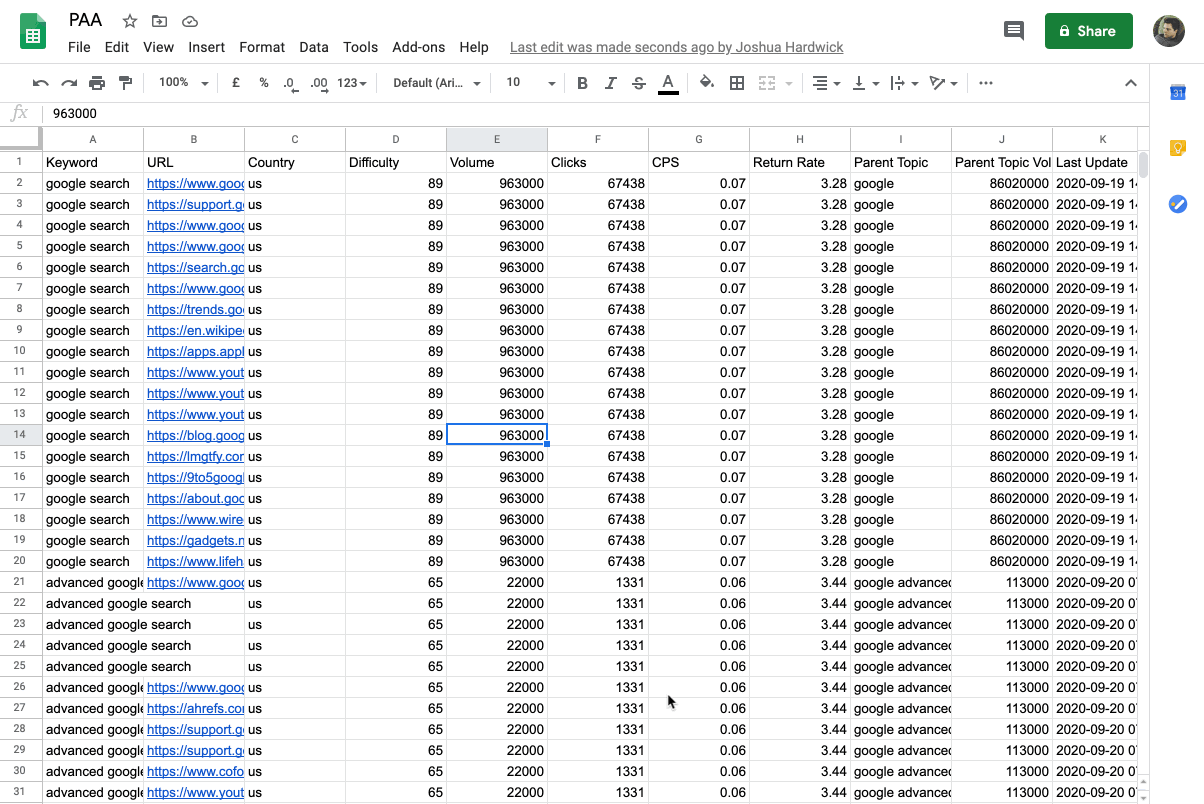The width and height of the screenshot is (1204, 804).
Task: Open the fill color picker
Action: [x=707, y=83]
